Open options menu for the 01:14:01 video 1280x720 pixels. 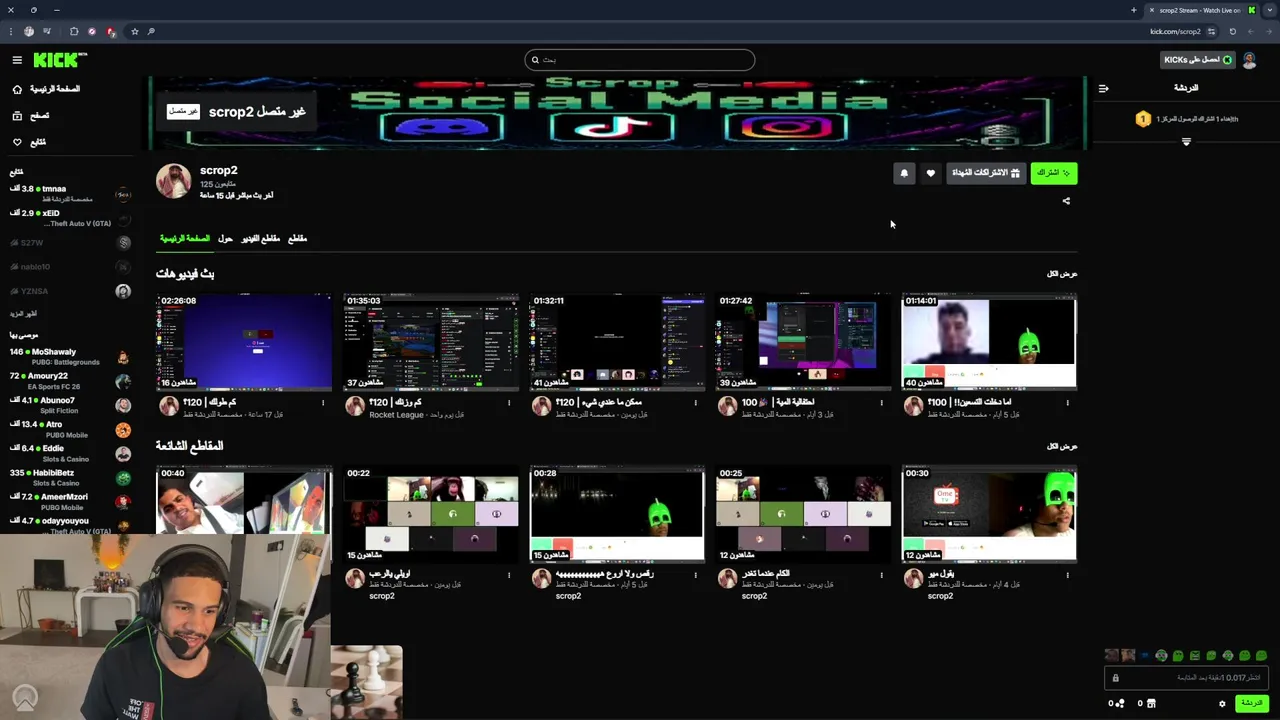pyautogui.click(x=1067, y=403)
